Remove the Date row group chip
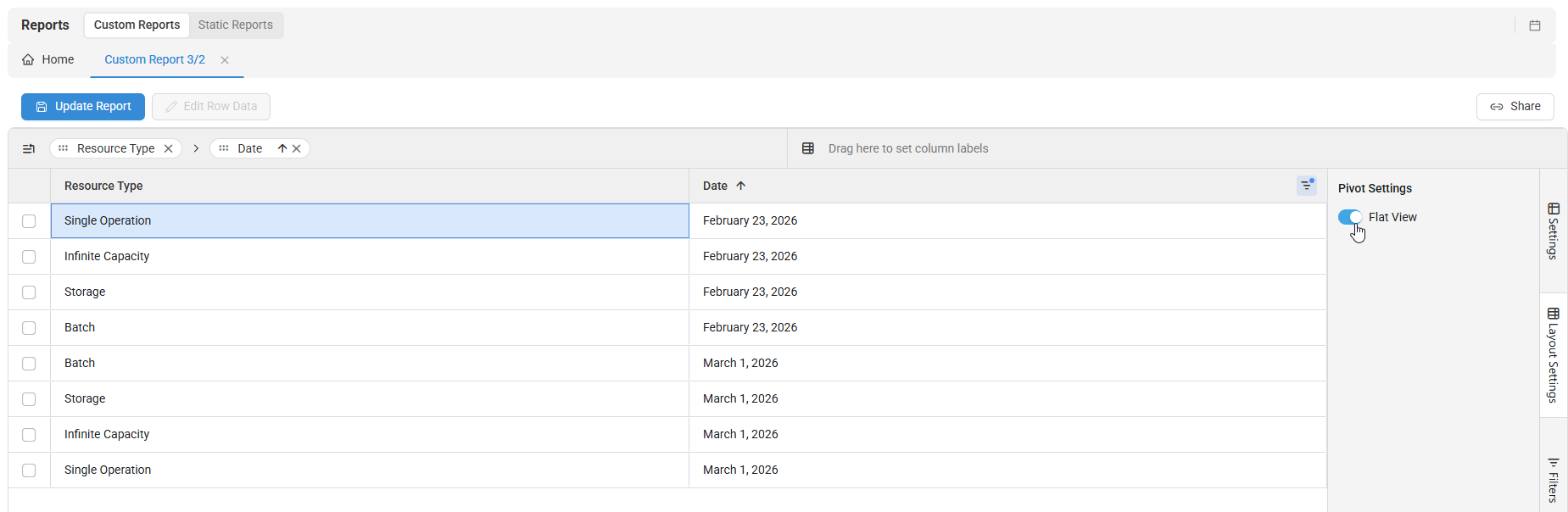Viewport: 1568px width, 512px height. (x=297, y=148)
